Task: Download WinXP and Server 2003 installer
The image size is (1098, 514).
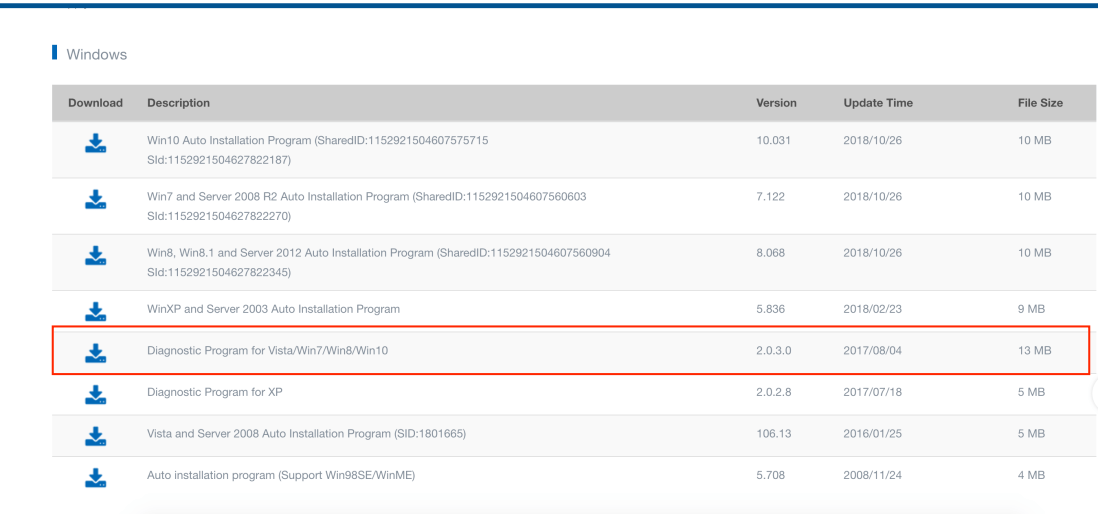Action: 95,310
